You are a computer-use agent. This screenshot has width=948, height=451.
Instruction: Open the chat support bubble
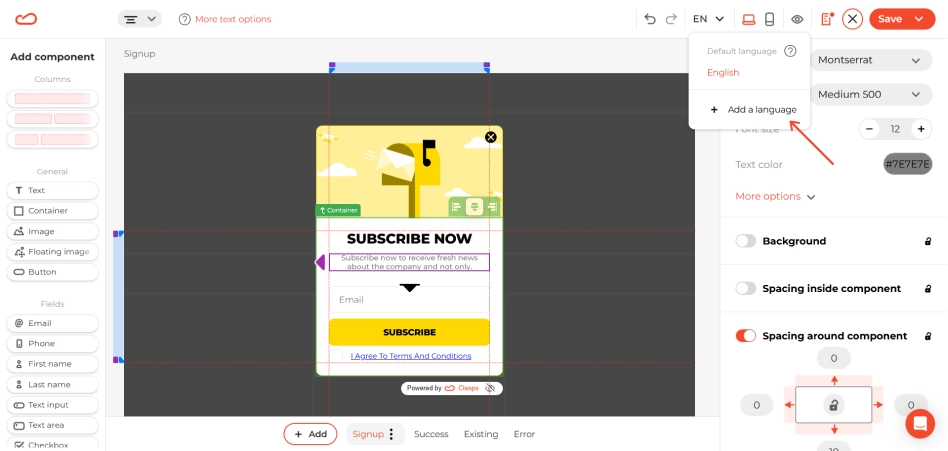(x=920, y=424)
